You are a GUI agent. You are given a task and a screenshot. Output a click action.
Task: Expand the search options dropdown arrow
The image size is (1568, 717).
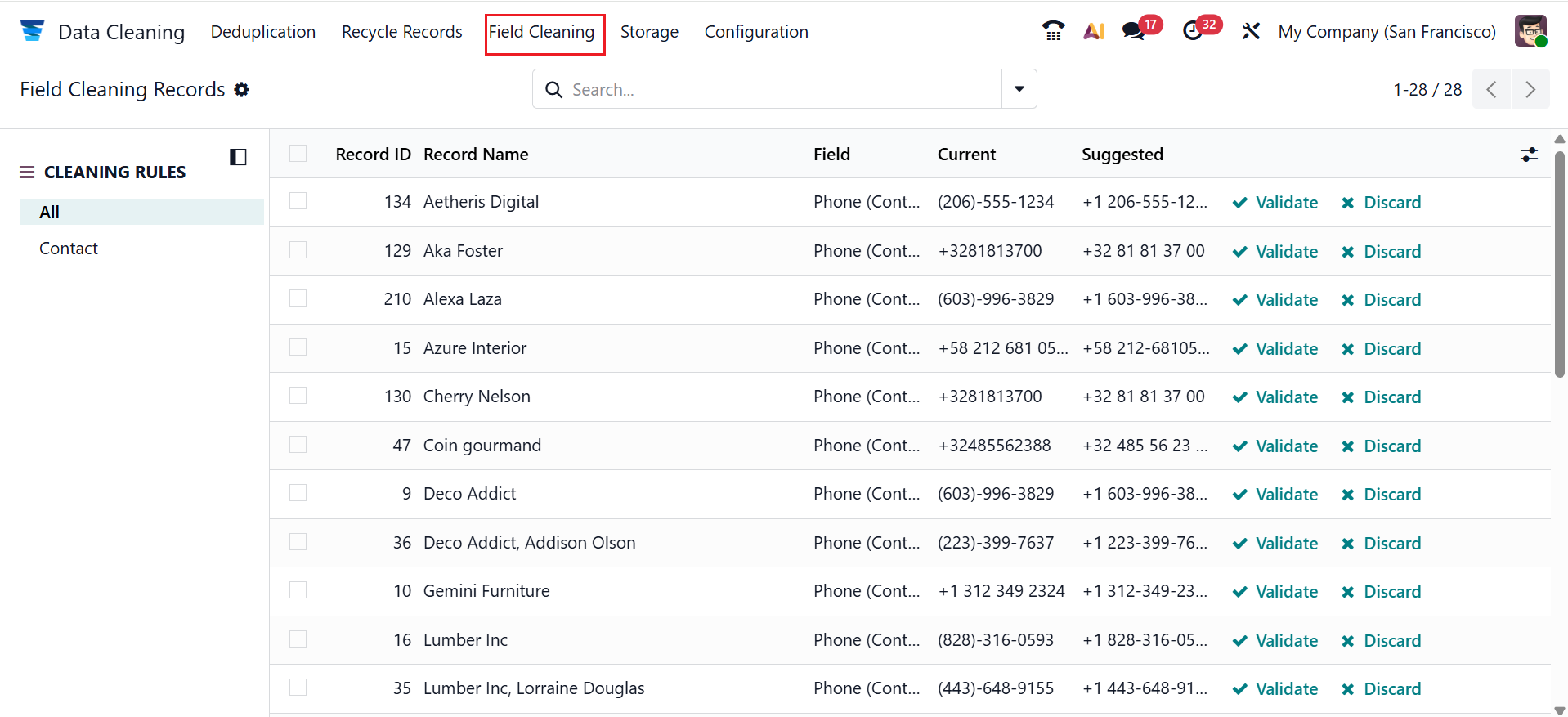click(1019, 89)
